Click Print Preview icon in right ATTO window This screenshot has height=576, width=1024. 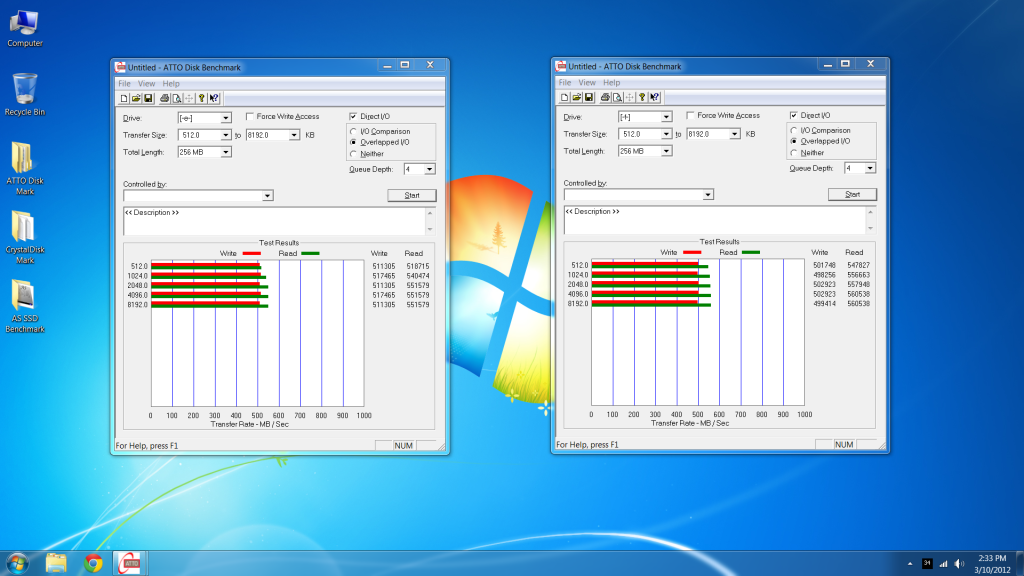pyautogui.click(x=617, y=97)
